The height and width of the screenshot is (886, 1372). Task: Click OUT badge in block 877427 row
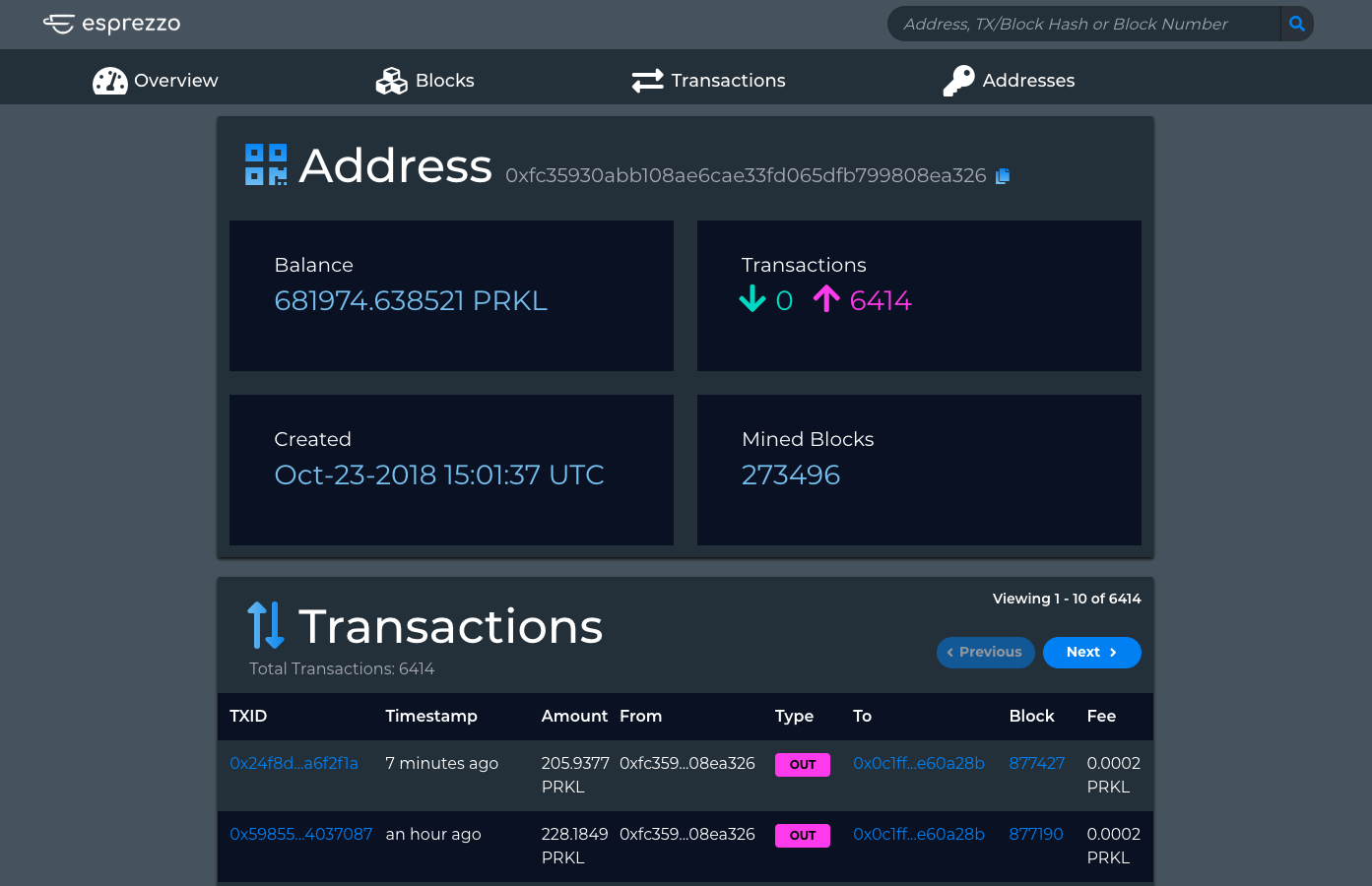(x=803, y=765)
